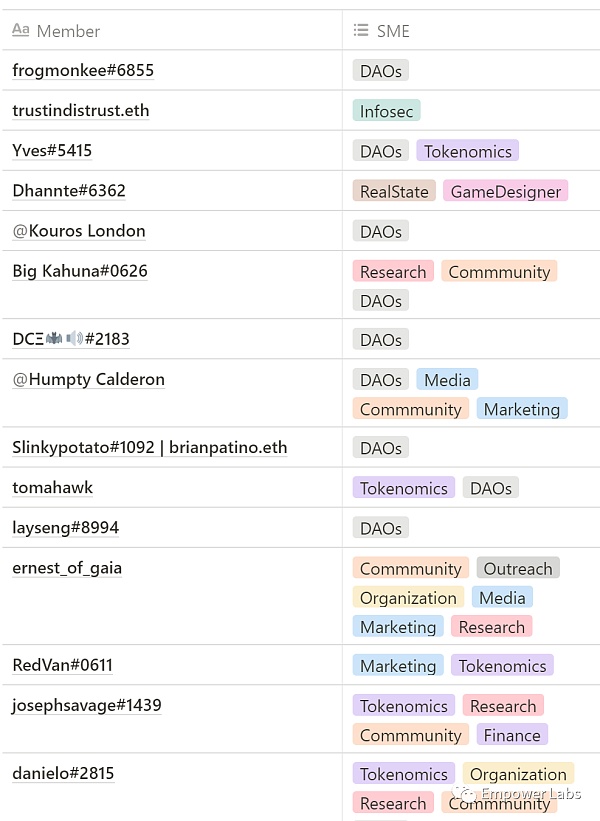Click the multi-select list icon beside SME
600x821 pixels.
[x=360, y=30]
